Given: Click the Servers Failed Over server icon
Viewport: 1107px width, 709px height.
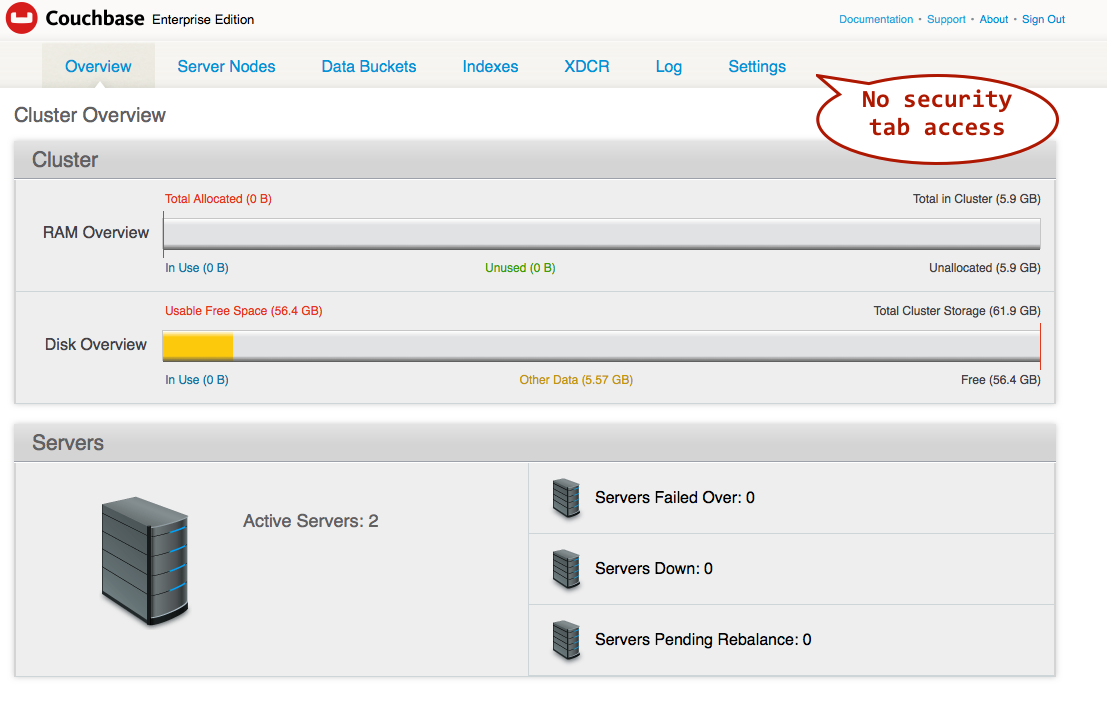Looking at the screenshot, I should coord(566,498).
